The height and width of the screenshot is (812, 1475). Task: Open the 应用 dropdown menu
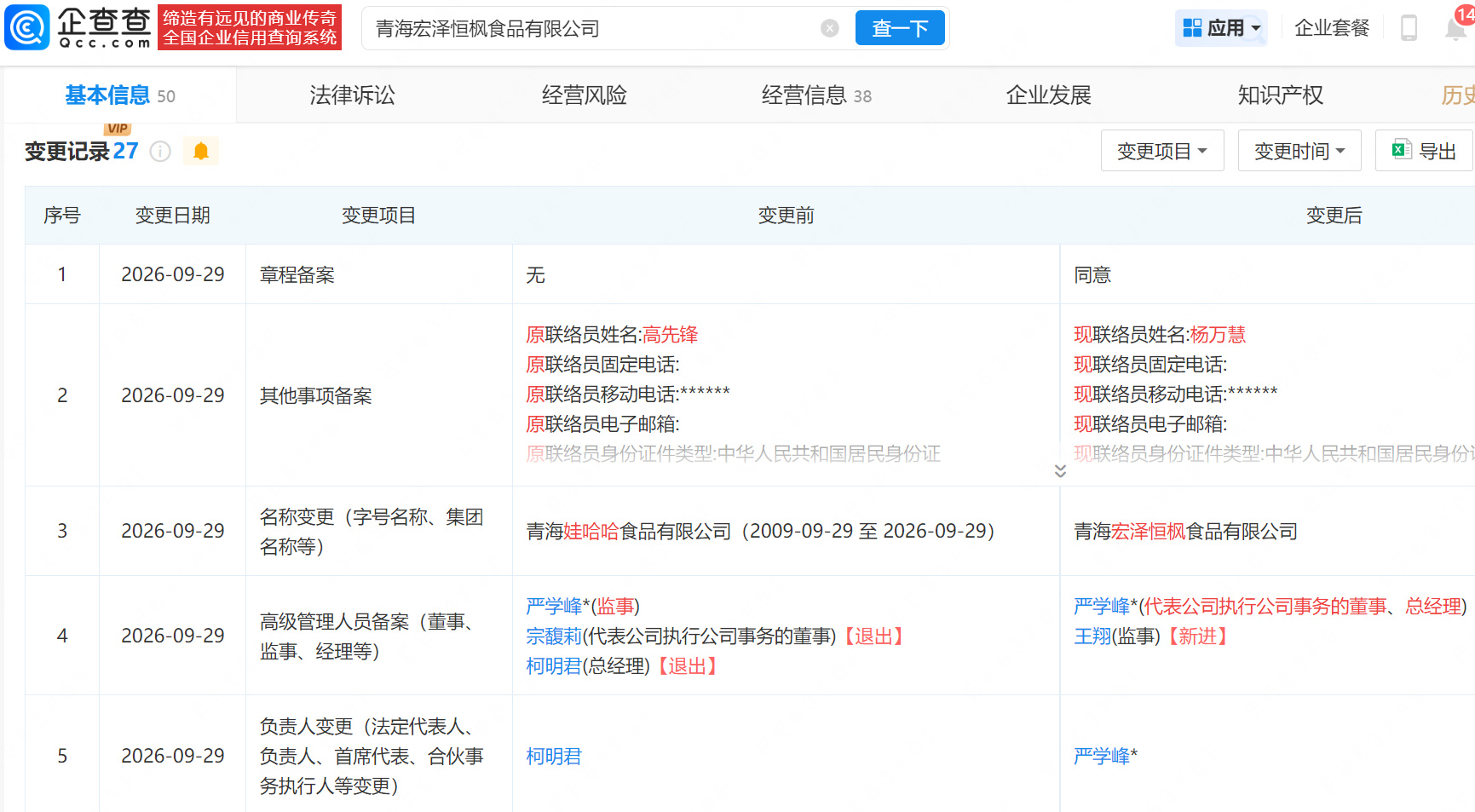(x=1221, y=28)
